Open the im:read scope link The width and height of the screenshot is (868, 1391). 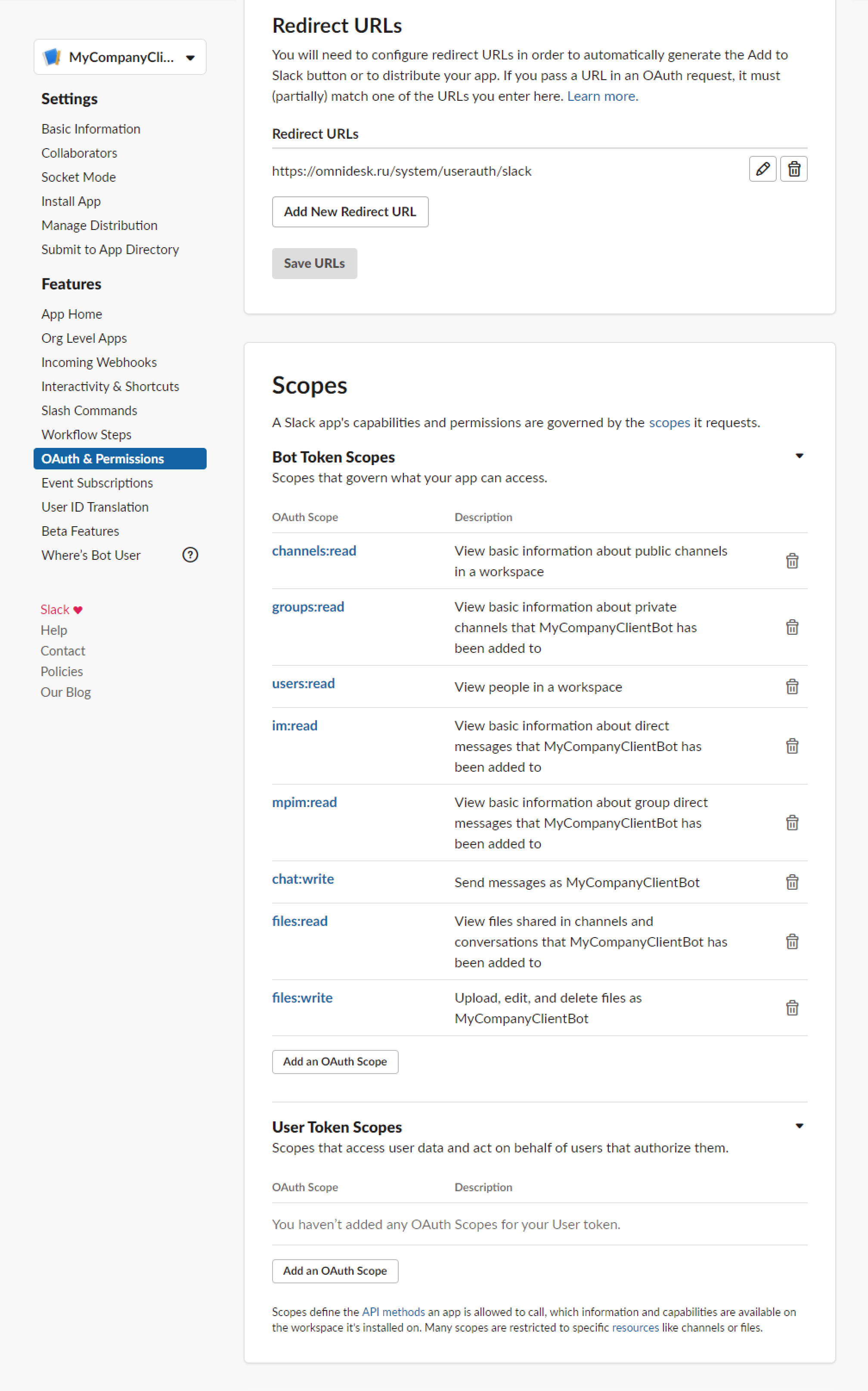tap(294, 726)
